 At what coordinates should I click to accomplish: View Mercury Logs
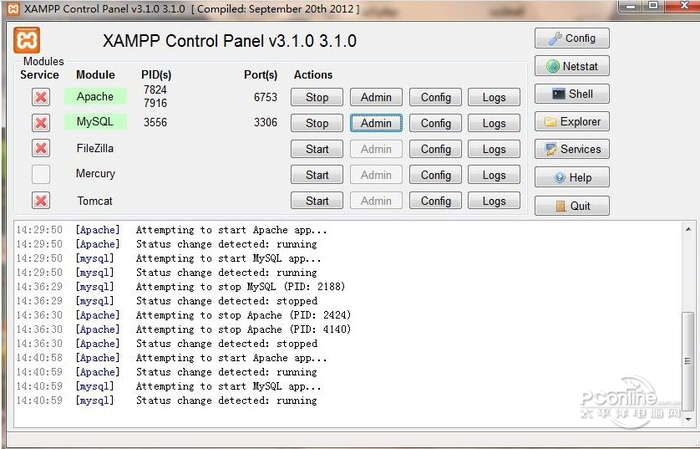point(494,175)
